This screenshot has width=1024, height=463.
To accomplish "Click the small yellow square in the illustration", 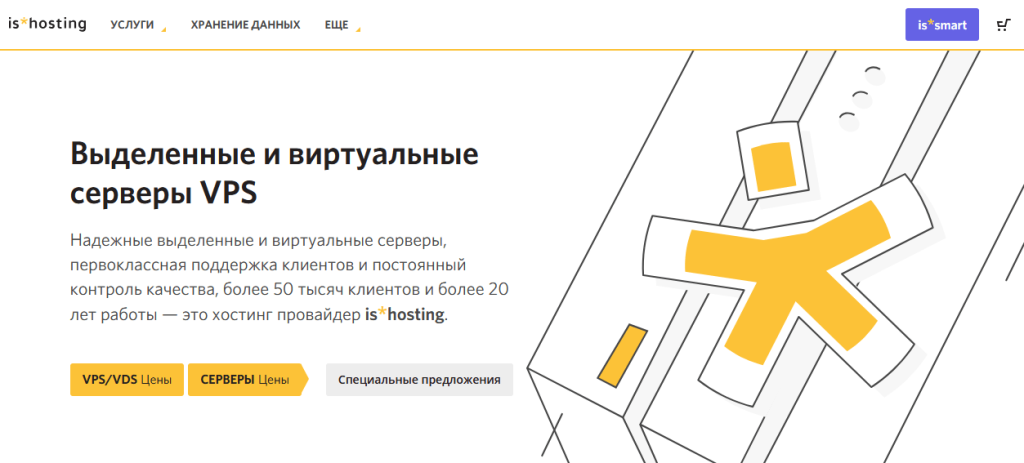I will tap(770, 166).
